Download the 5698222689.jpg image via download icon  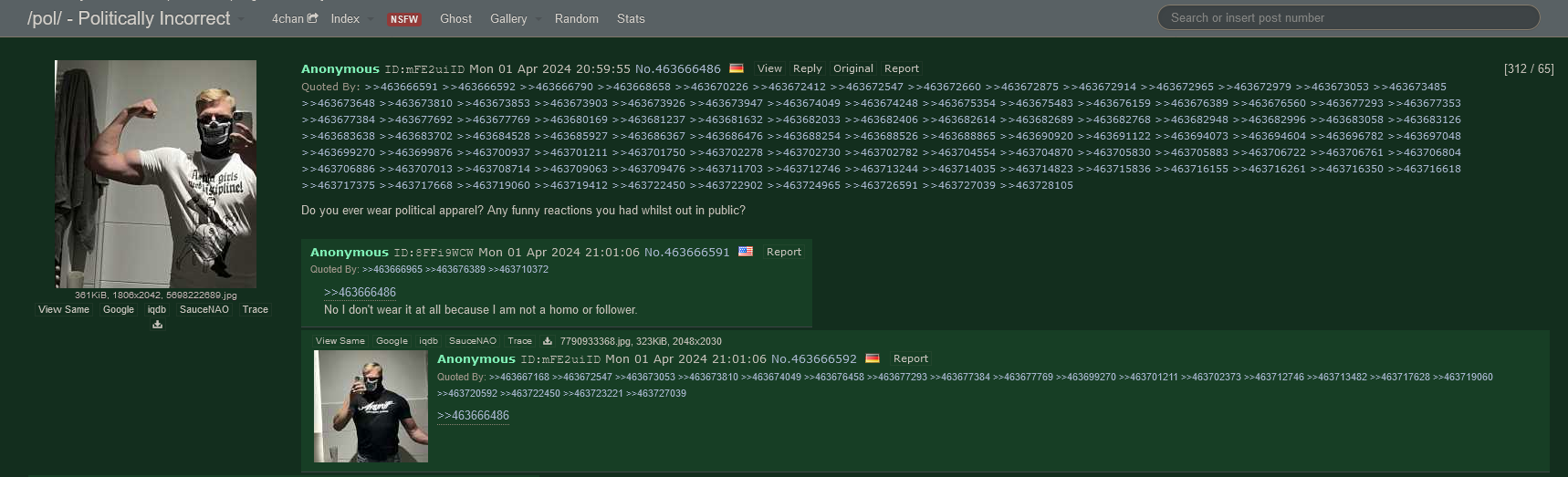pos(157,324)
